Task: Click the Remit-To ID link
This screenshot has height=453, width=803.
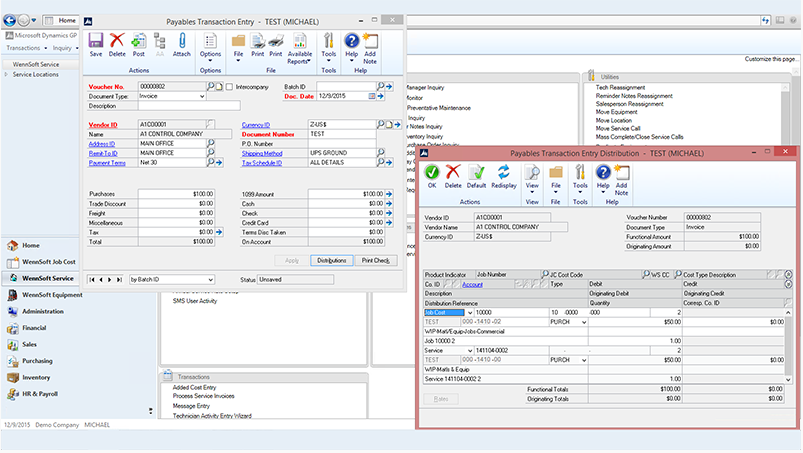Action: point(103,154)
